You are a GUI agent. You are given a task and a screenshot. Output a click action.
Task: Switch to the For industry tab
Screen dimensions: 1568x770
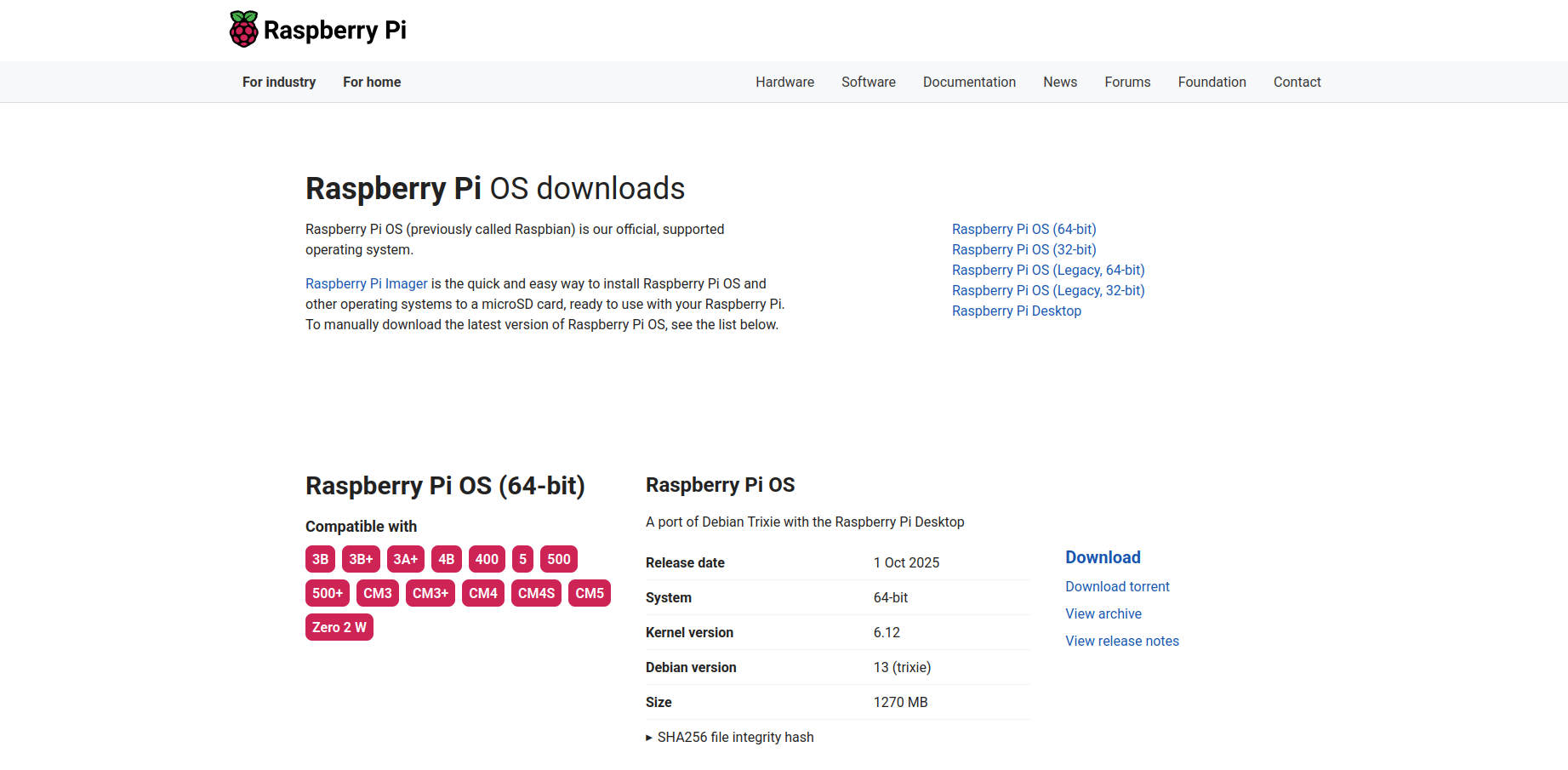[278, 82]
